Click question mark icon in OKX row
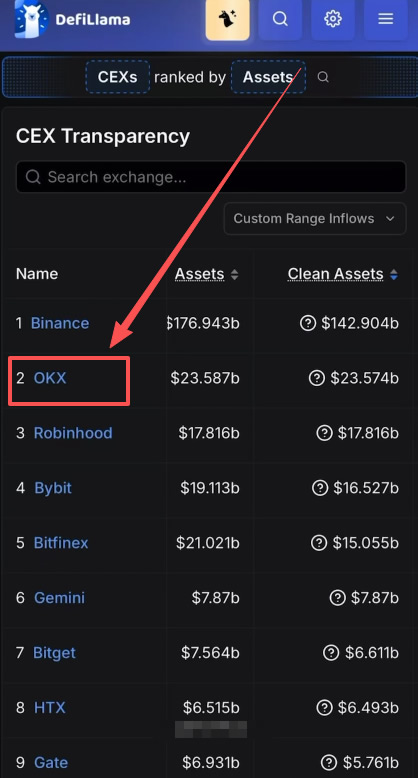This screenshot has height=778, width=418. [x=316, y=379]
